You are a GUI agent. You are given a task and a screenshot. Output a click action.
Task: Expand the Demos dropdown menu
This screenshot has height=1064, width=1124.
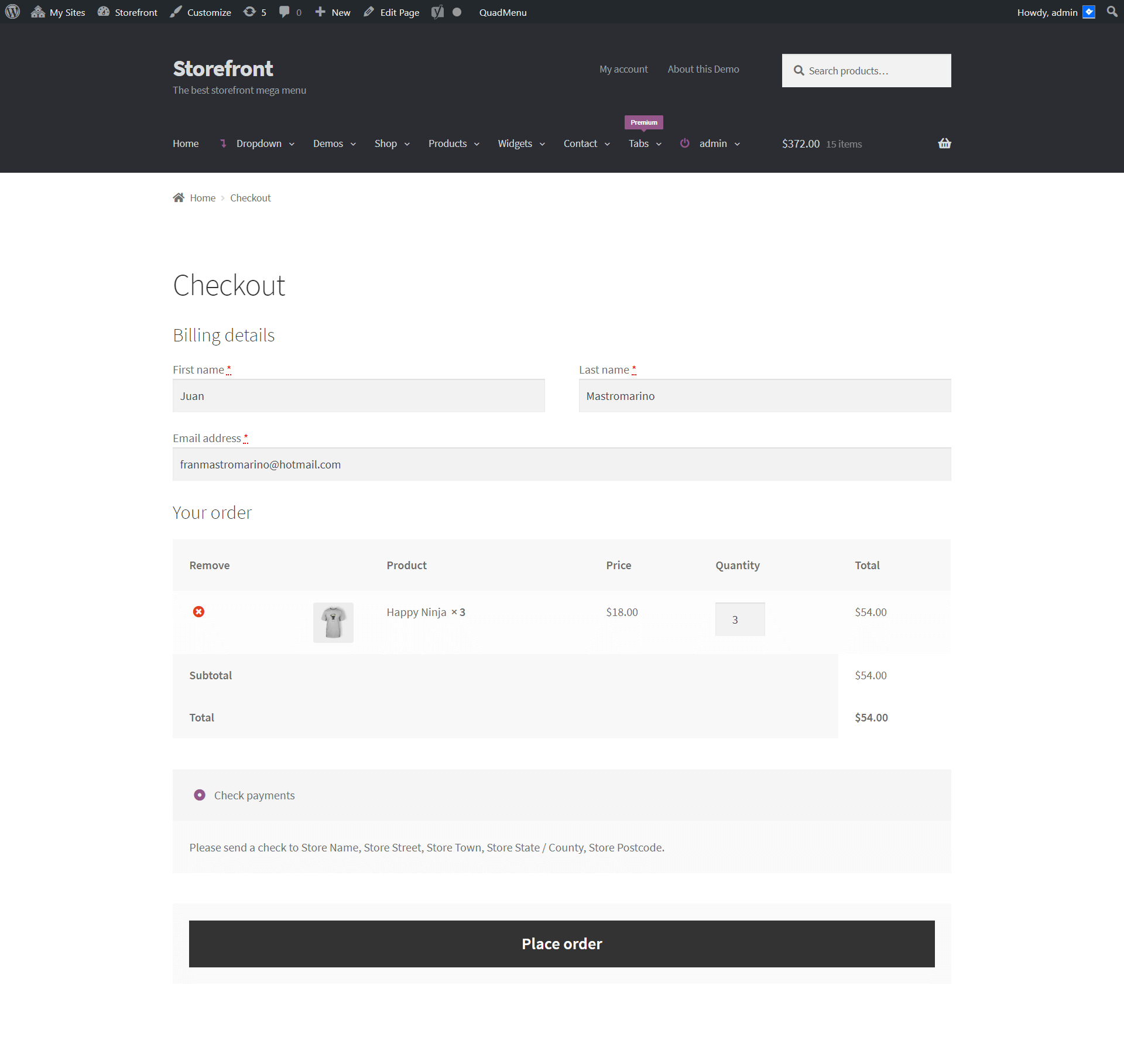click(x=328, y=143)
